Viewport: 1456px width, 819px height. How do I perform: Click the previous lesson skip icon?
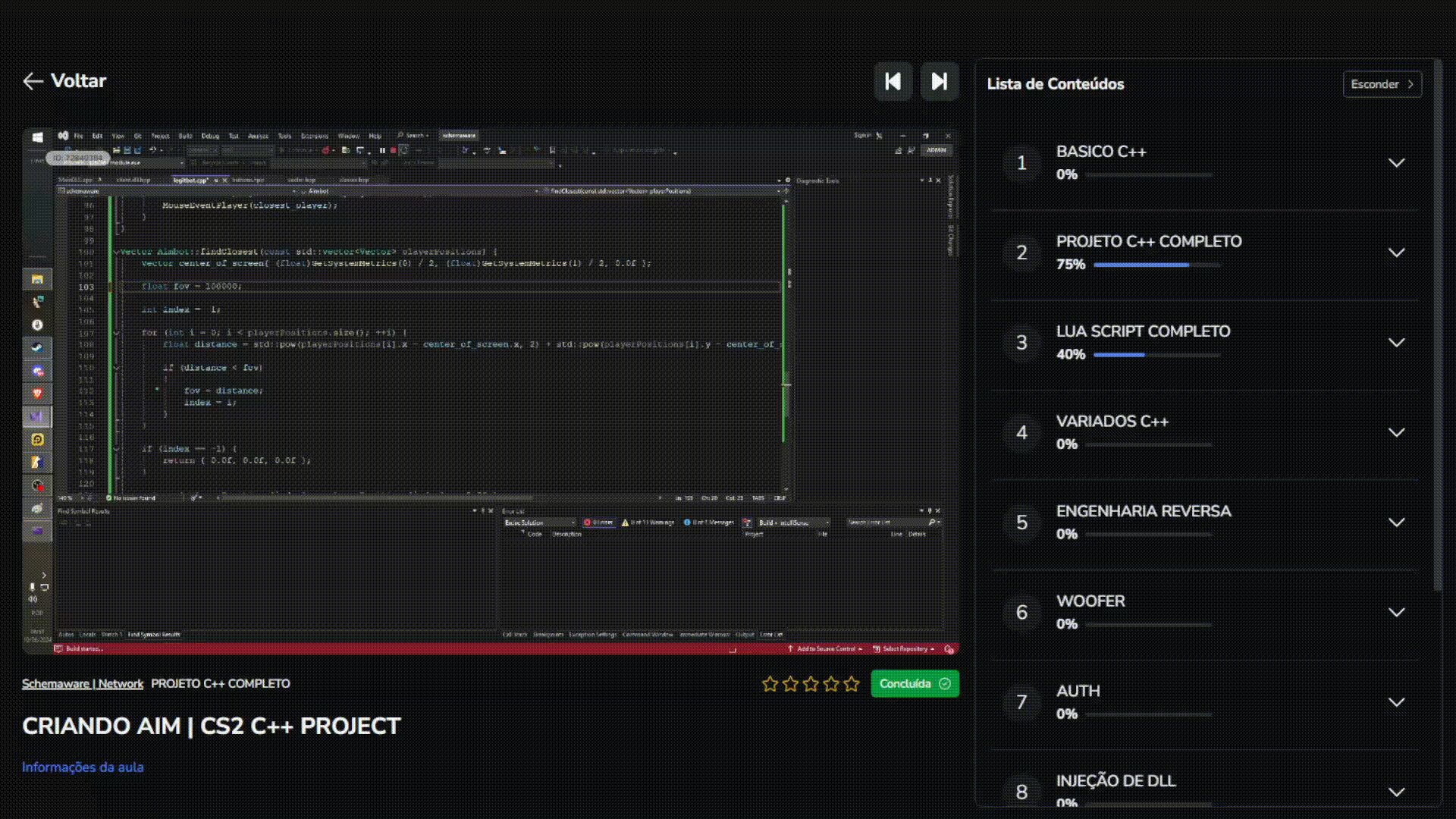(893, 81)
